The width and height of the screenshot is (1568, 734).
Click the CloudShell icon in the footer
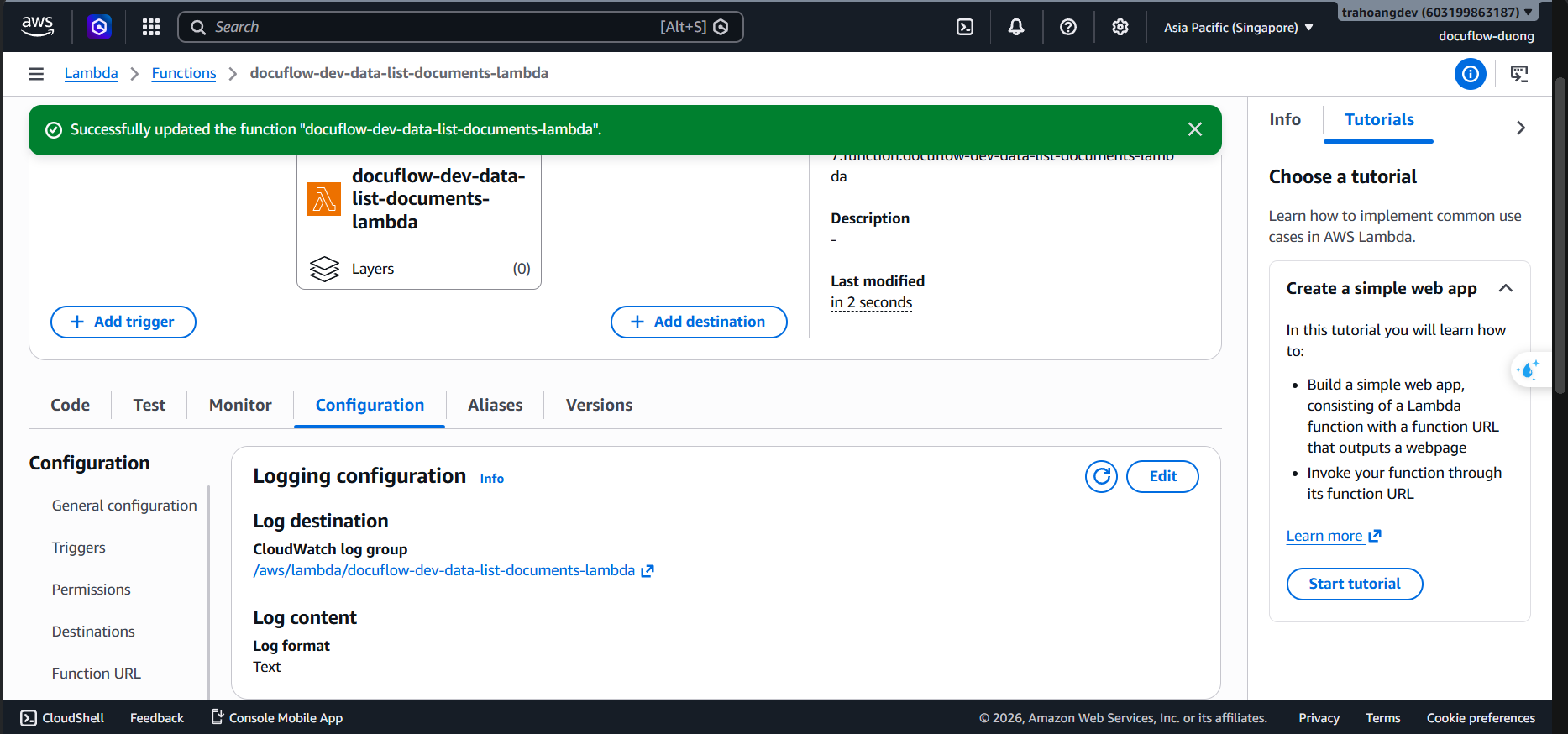[x=29, y=718]
